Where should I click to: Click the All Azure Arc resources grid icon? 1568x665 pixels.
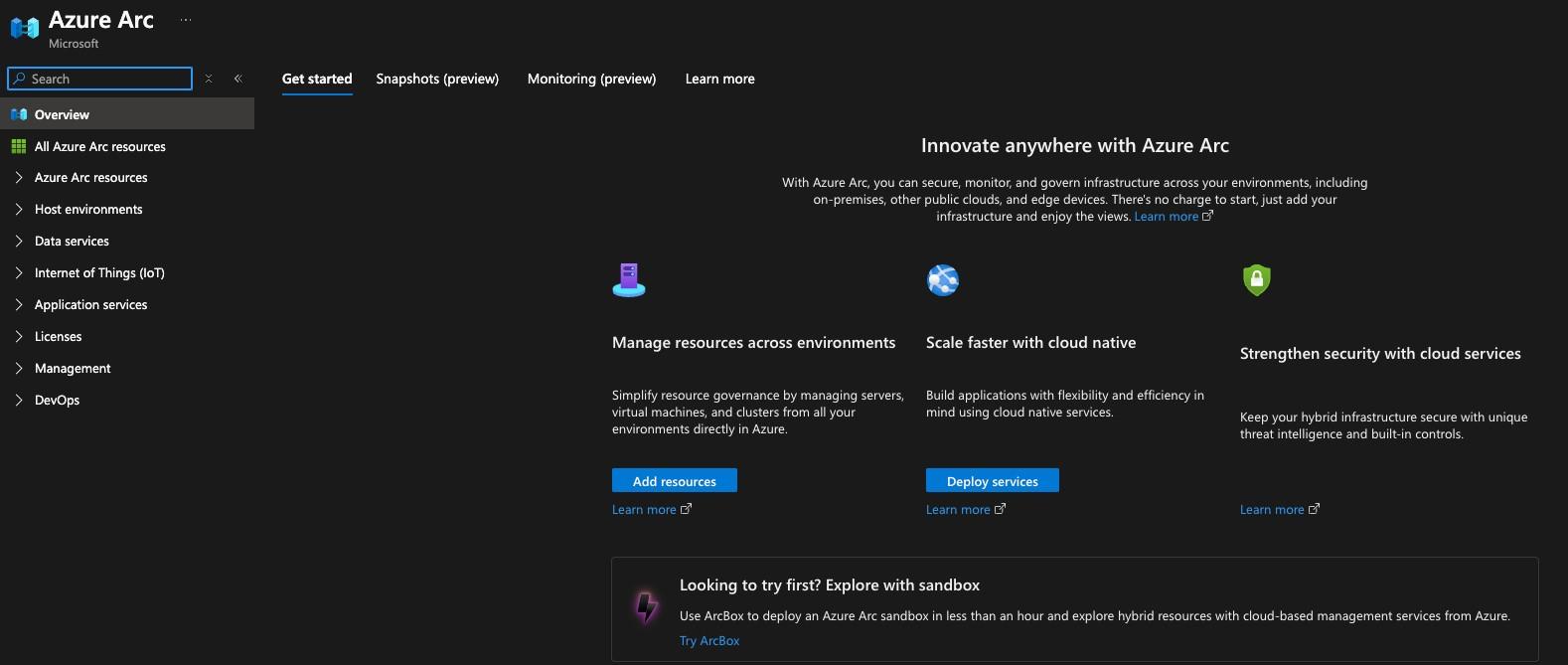pyautogui.click(x=18, y=146)
